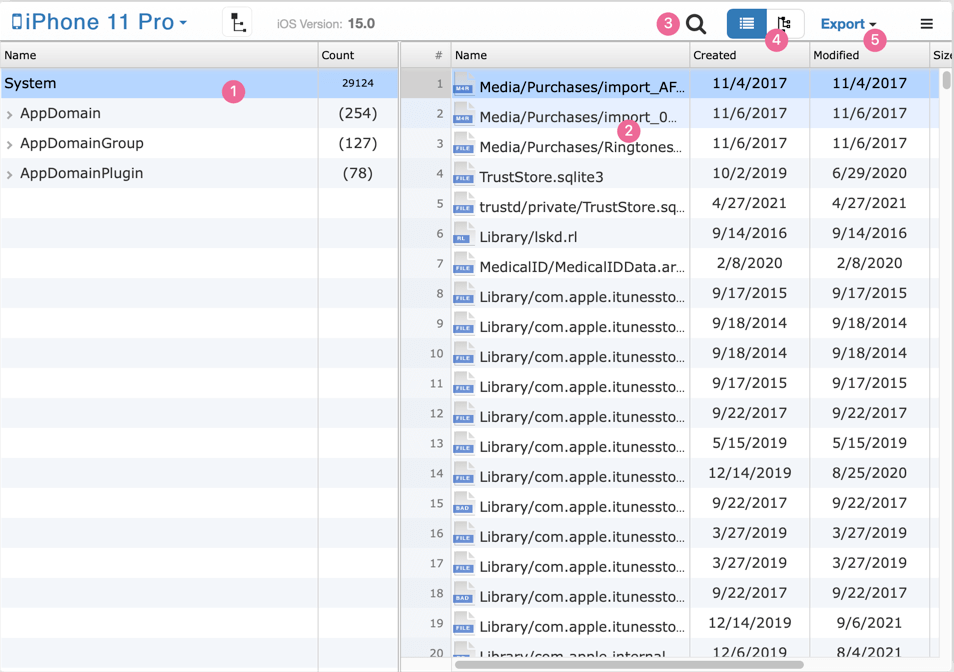
Task: Sort files by the # column
Action: tap(426, 55)
